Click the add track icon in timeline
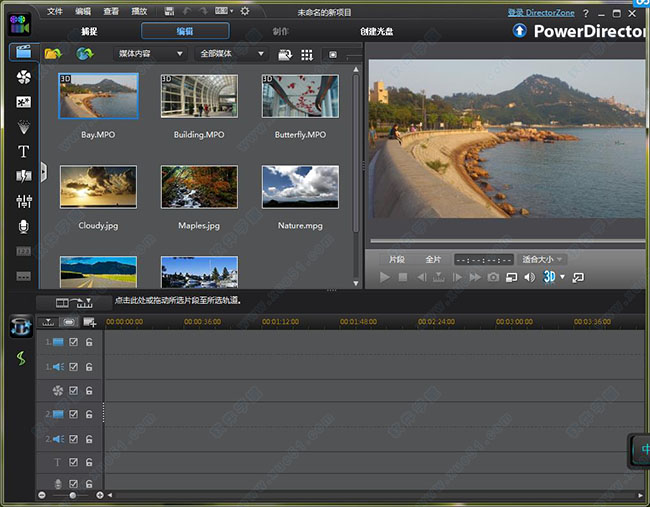This screenshot has height=507, width=650. pyautogui.click(x=90, y=322)
